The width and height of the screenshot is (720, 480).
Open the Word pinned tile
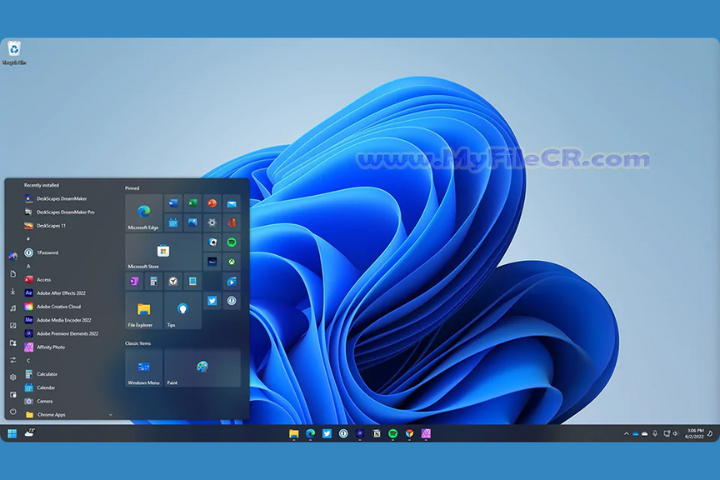click(173, 203)
